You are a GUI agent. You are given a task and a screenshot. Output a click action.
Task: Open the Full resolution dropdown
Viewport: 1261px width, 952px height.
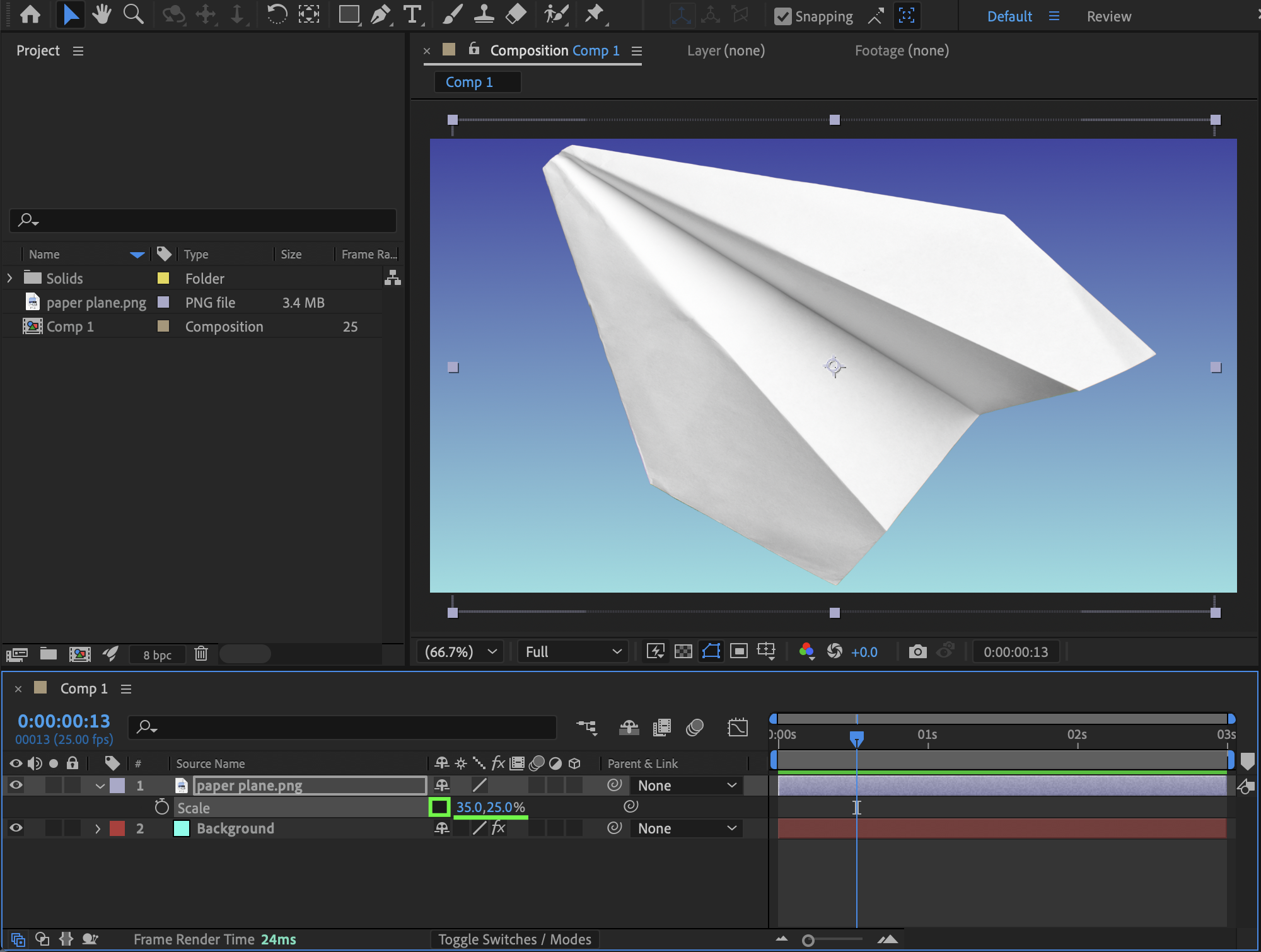click(572, 651)
